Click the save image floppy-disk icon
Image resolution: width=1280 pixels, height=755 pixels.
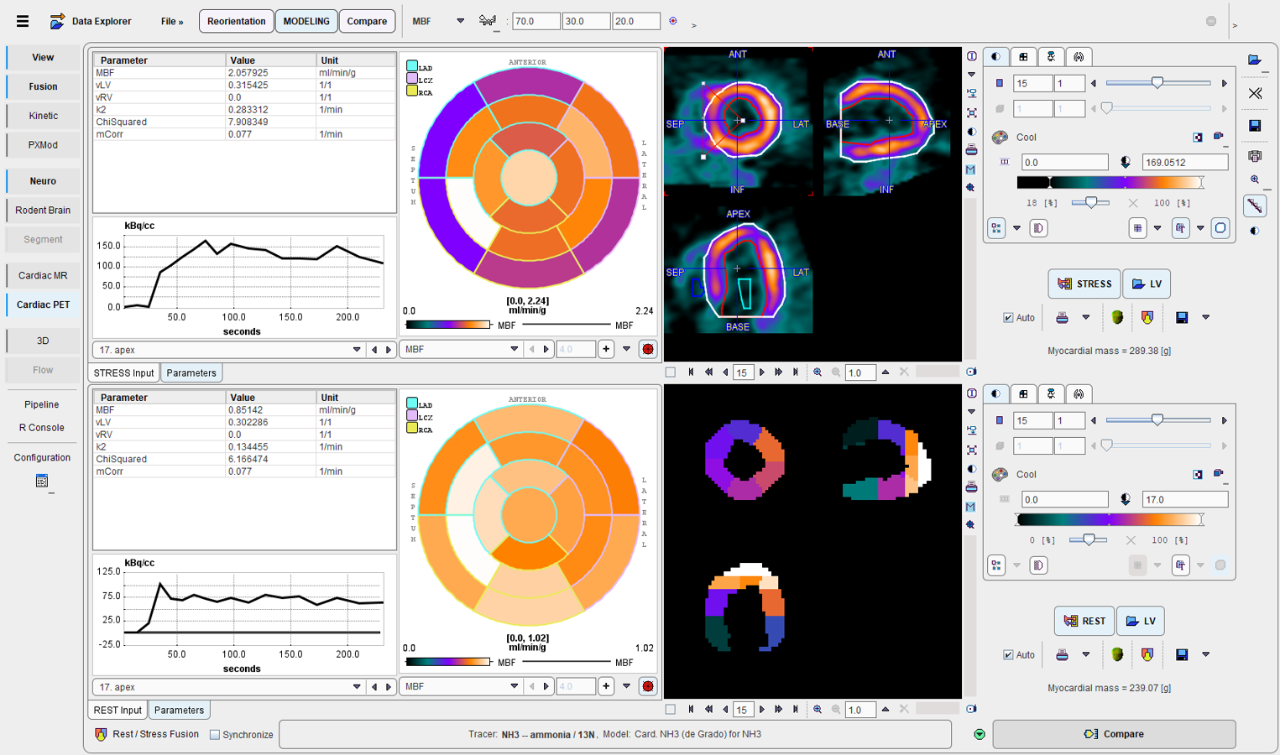pyautogui.click(x=1254, y=125)
